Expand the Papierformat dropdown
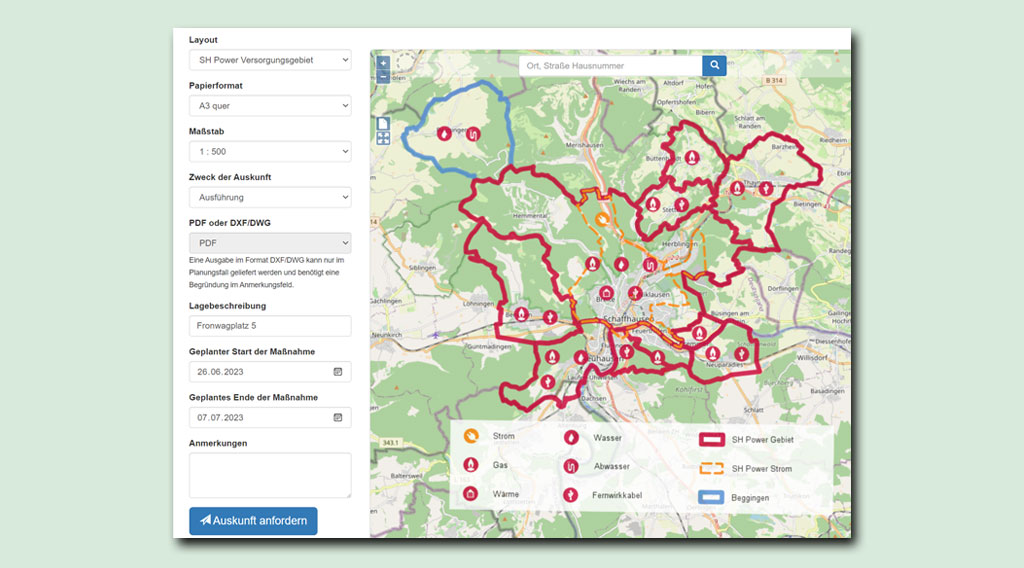The image size is (1024, 568). pyautogui.click(x=270, y=105)
